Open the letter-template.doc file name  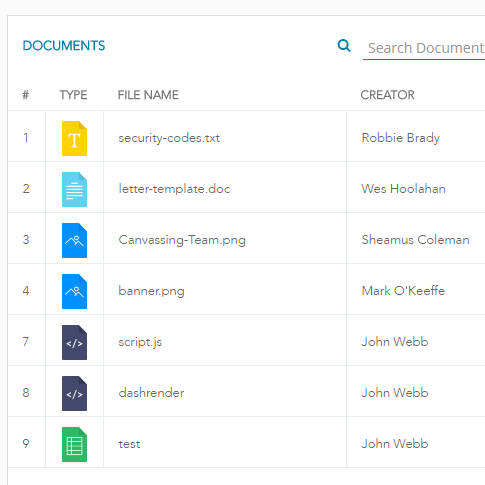(174, 189)
